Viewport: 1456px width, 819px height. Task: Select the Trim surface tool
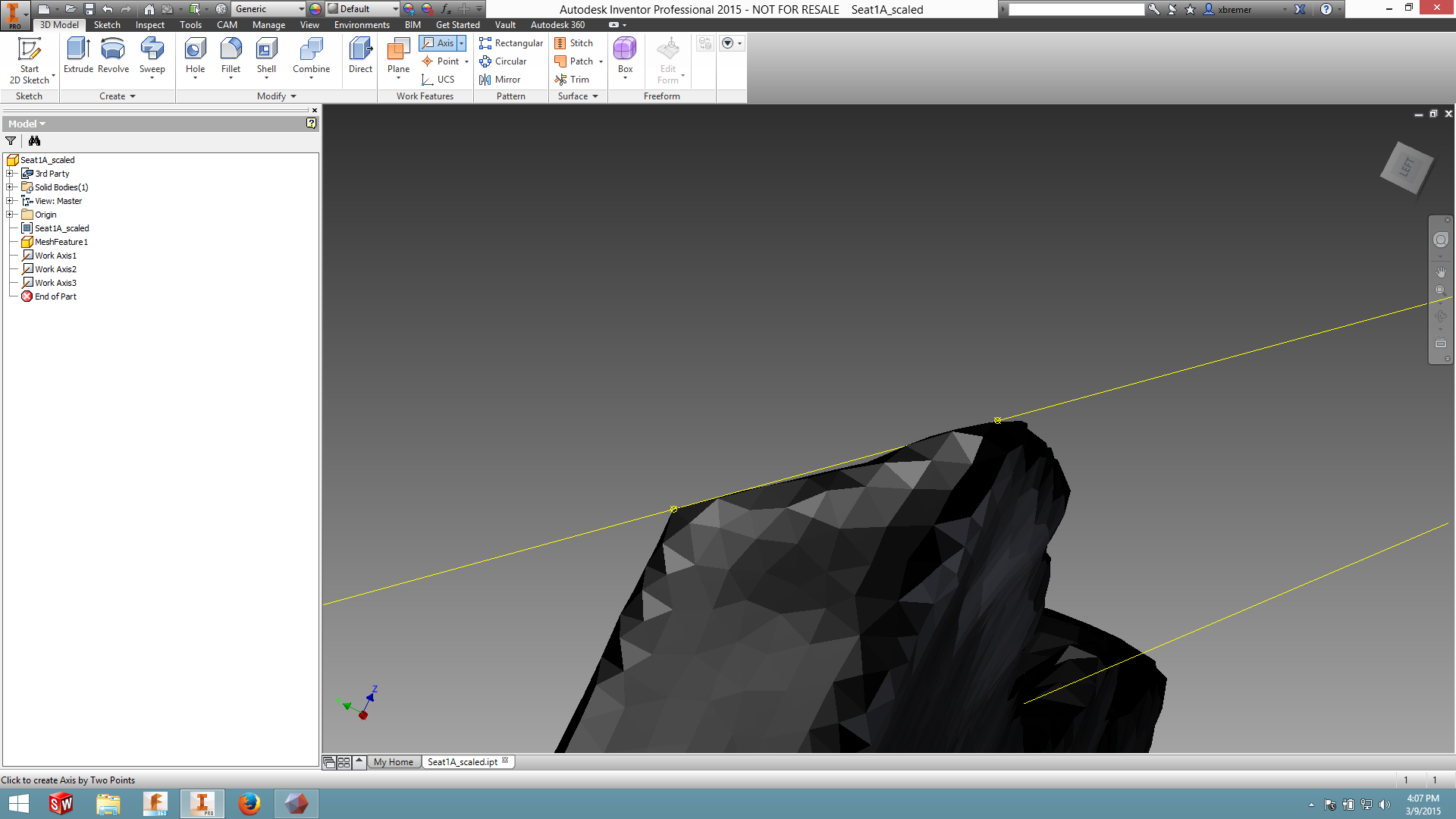[x=572, y=80]
